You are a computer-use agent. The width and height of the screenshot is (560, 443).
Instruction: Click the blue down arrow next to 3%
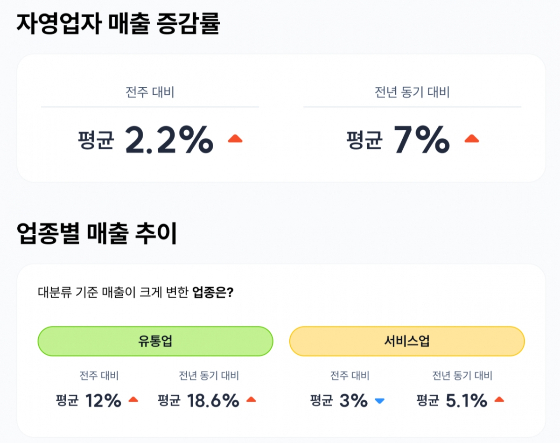pos(380,401)
